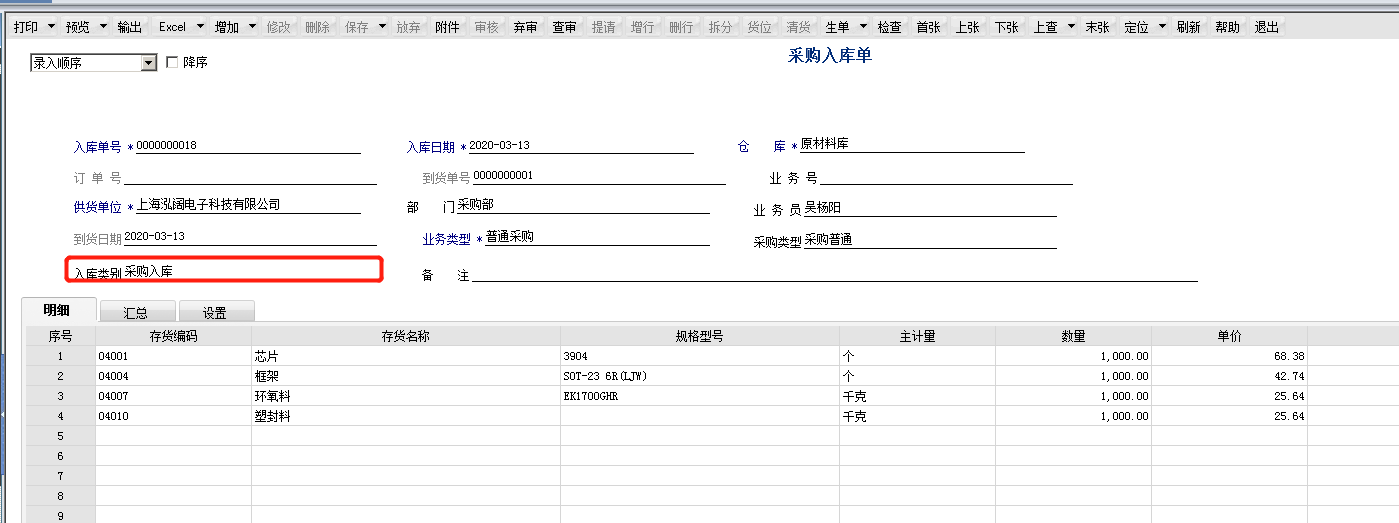This screenshot has height=523, width=1399.
Task: Click the empty 备注 remarks field
Action: [835, 274]
